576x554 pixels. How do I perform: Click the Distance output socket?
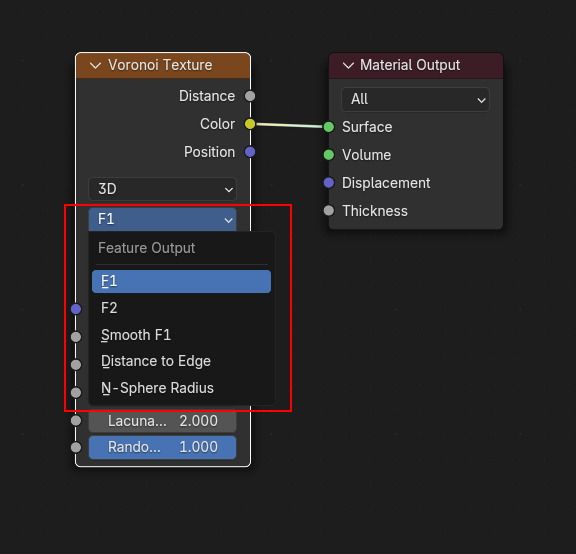pyautogui.click(x=250, y=96)
